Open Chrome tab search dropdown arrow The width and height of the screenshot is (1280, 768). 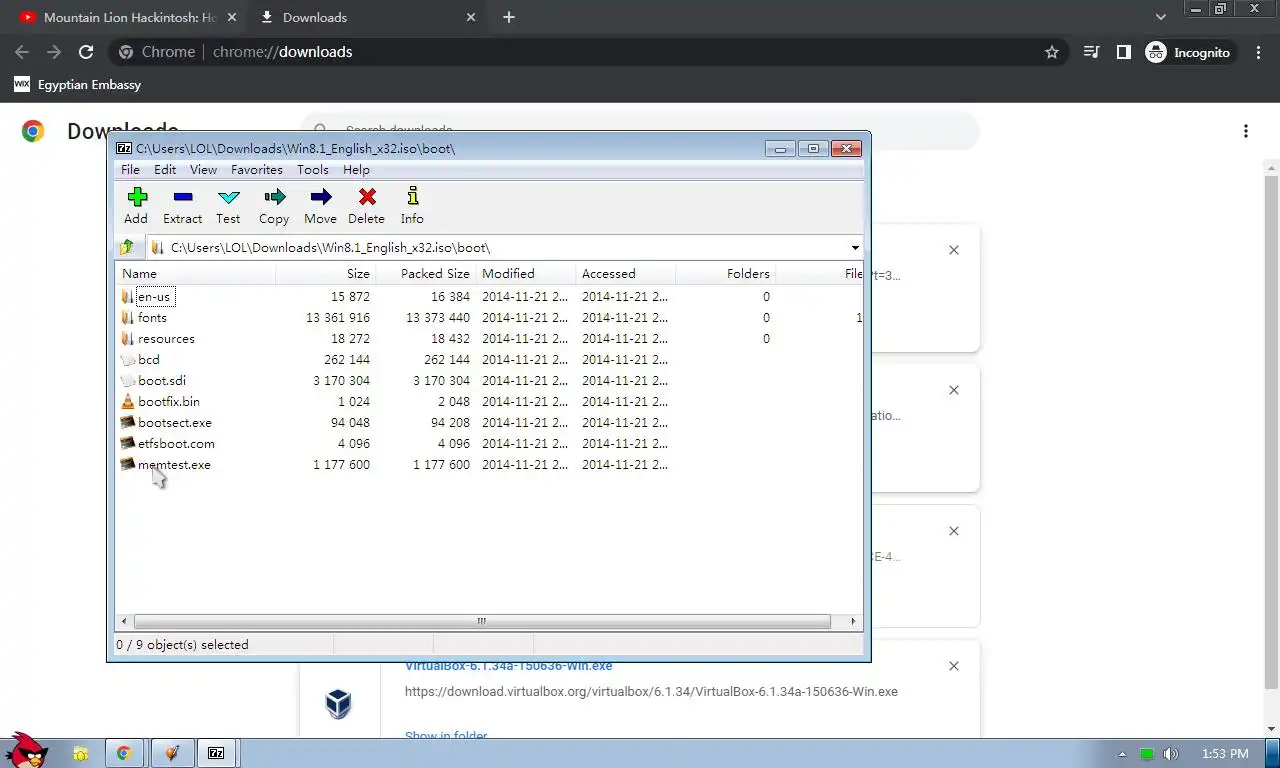(1161, 17)
